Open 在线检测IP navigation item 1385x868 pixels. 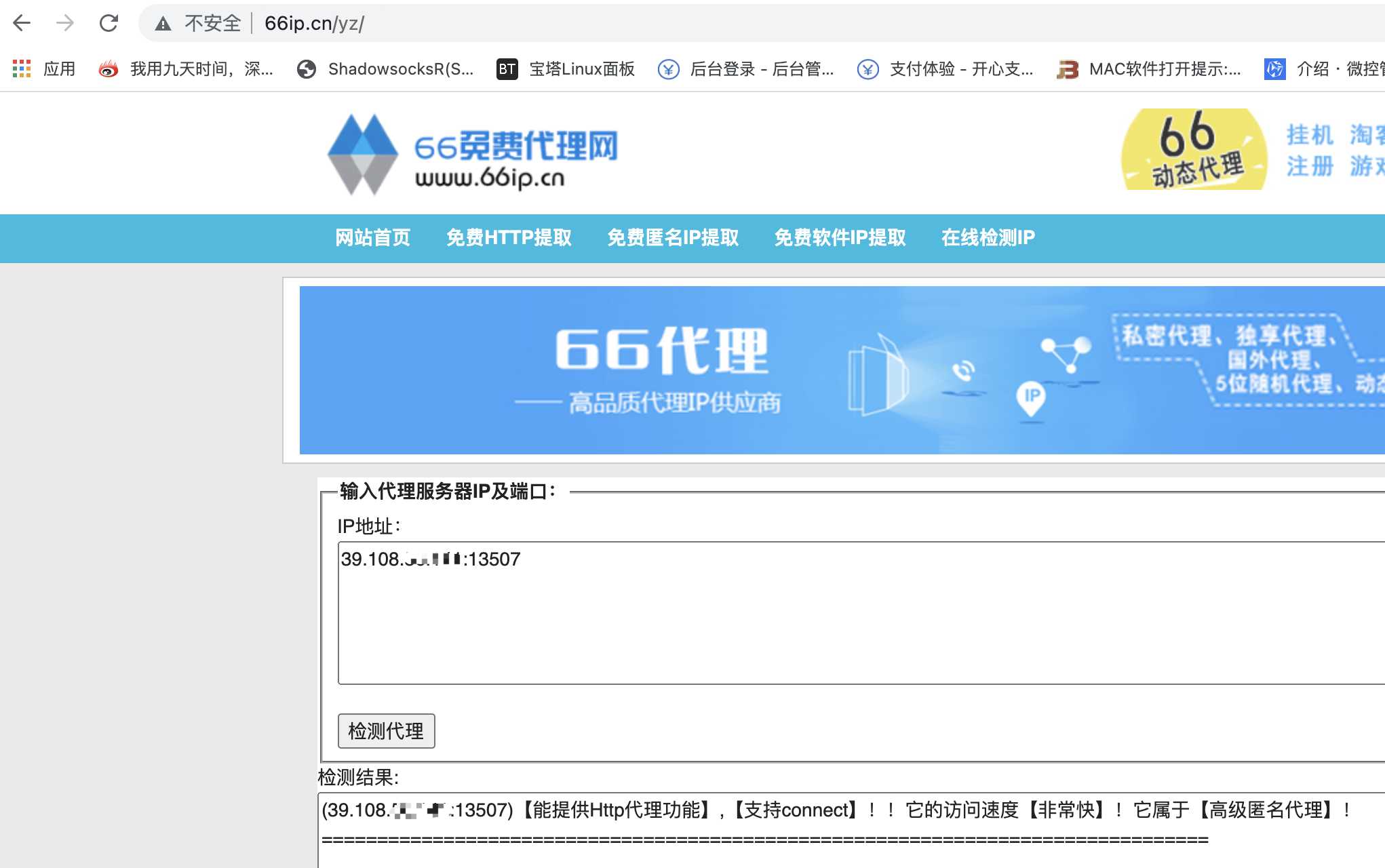[x=988, y=237]
